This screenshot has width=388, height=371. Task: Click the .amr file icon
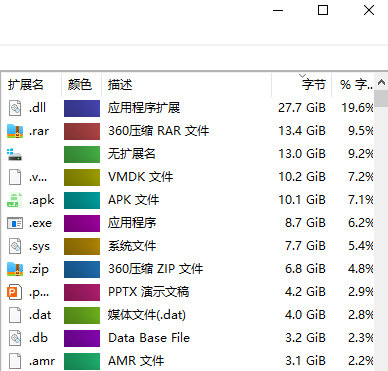click(15, 361)
